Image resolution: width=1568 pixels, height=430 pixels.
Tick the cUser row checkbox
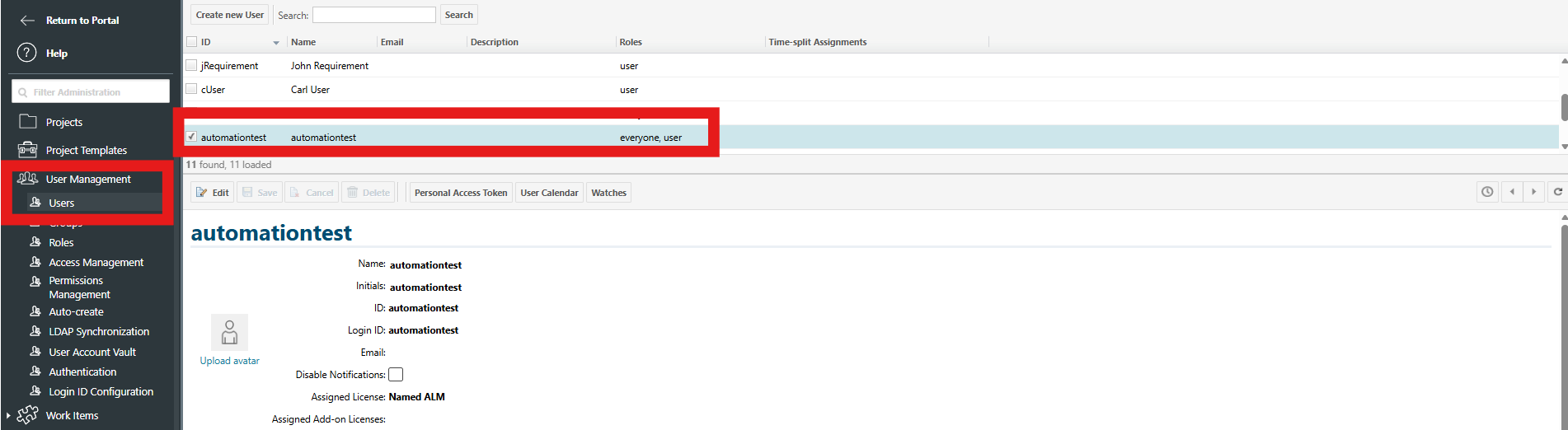pyautogui.click(x=192, y=89)
